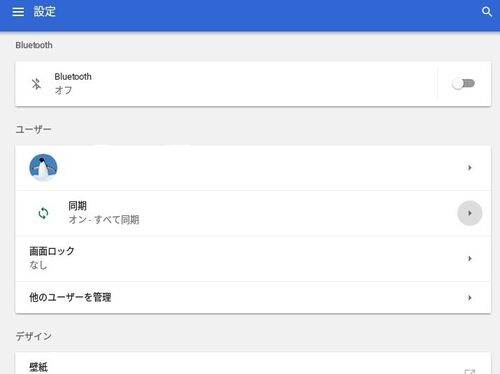This screenshot has width=500, height=374.
Task: Expand the sync settings arrow button
Action: (470, 213)
